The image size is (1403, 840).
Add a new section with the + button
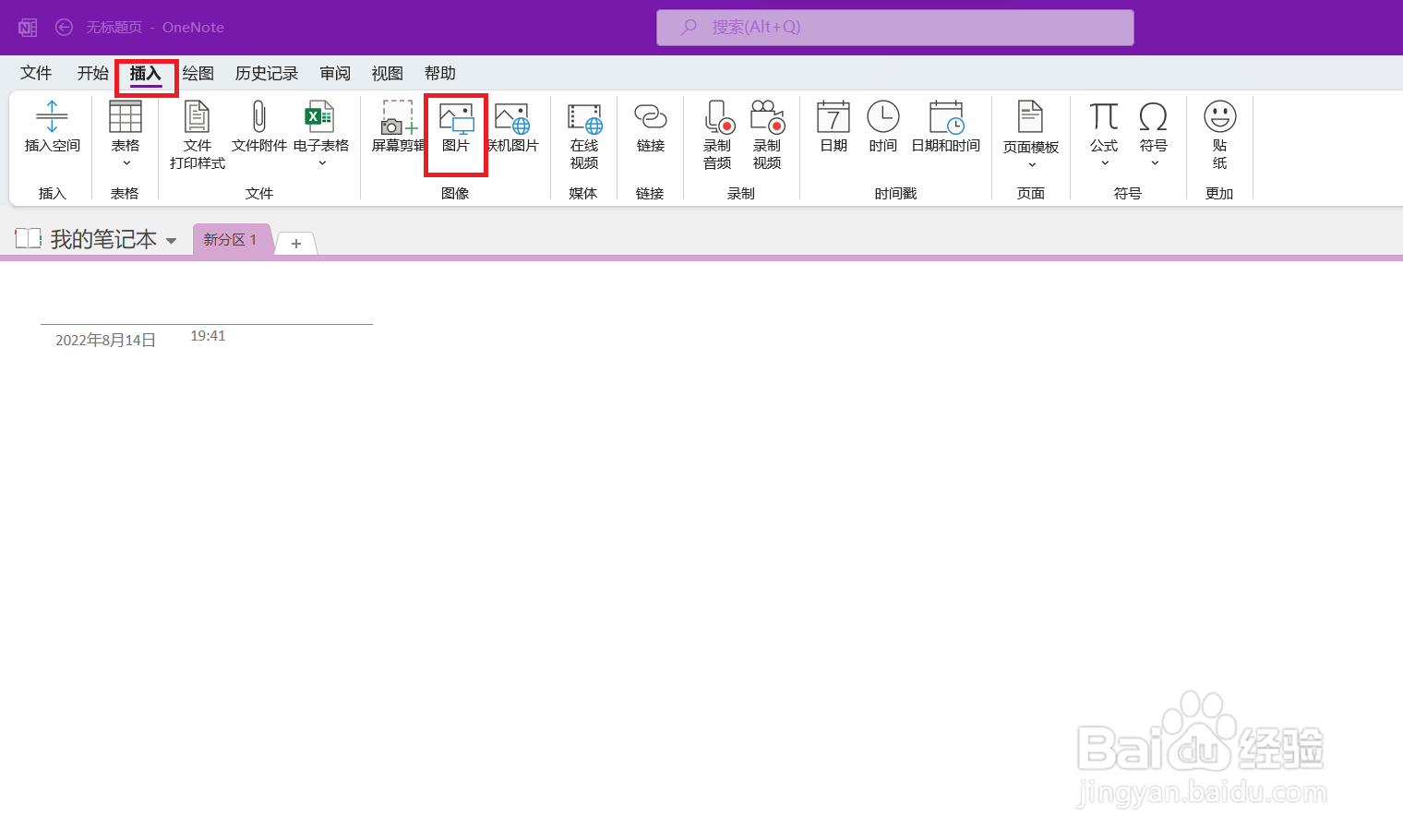pyautogui.click(x=295, y=243)
